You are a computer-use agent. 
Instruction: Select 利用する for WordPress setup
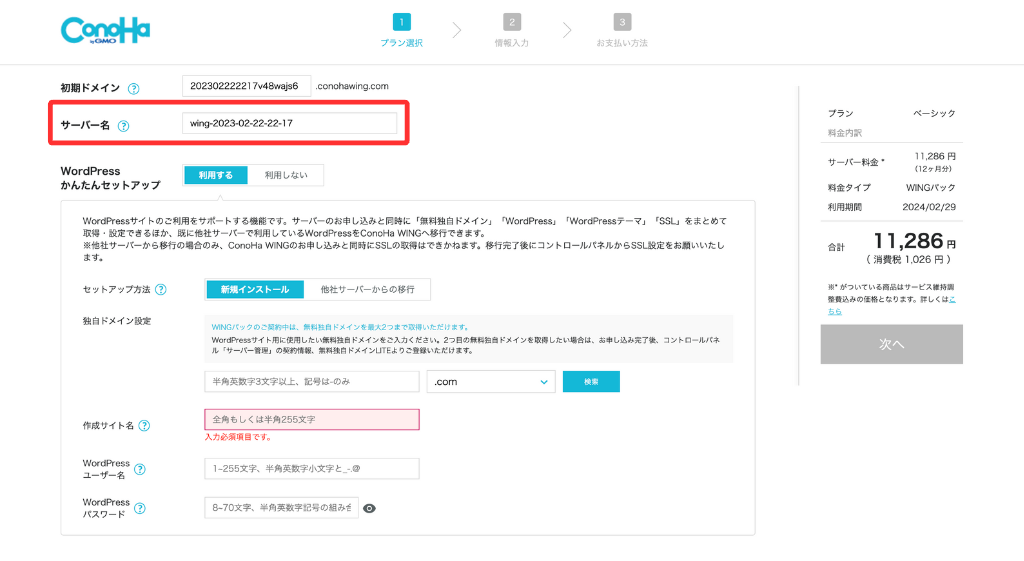click(x=216, y=175)
